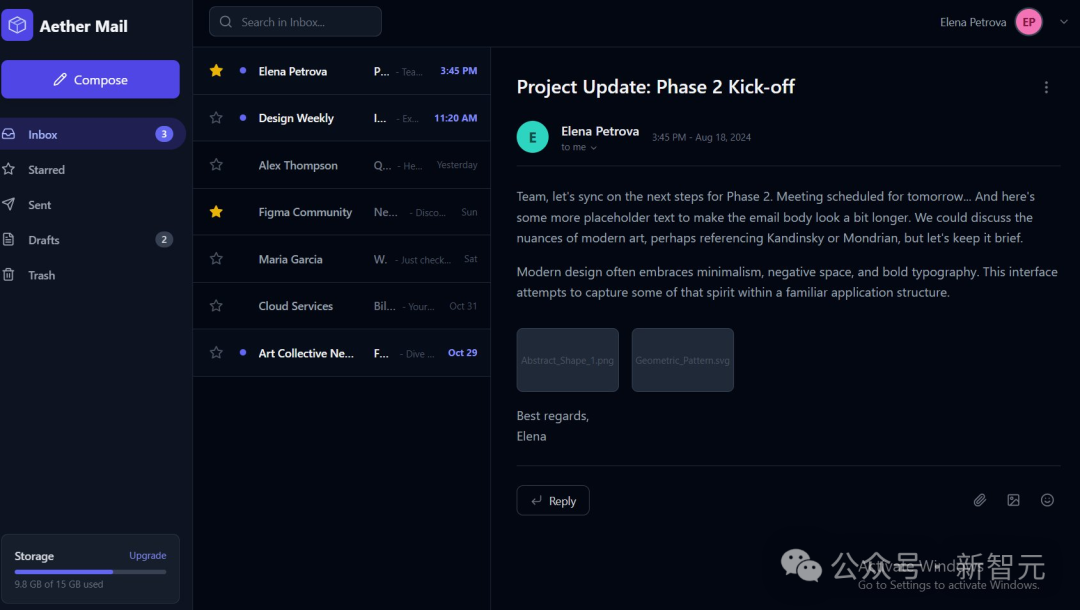Expand the account dropdown chevron top right
The height and width of the screenshot is (610, 1080).
1063,22
